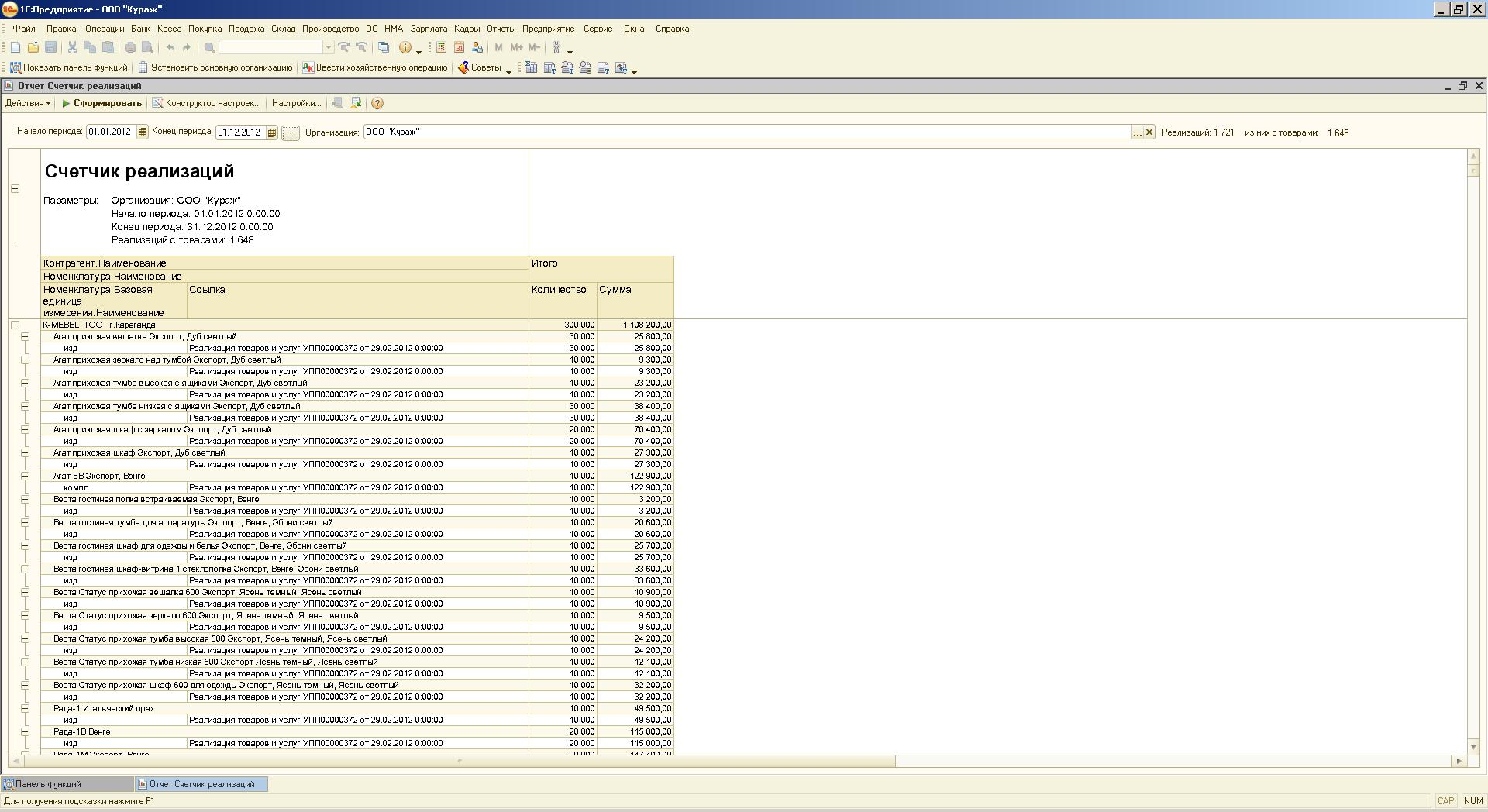1488x812 pixels.
Task: Click the Начало периода date field
Action: 112,132
